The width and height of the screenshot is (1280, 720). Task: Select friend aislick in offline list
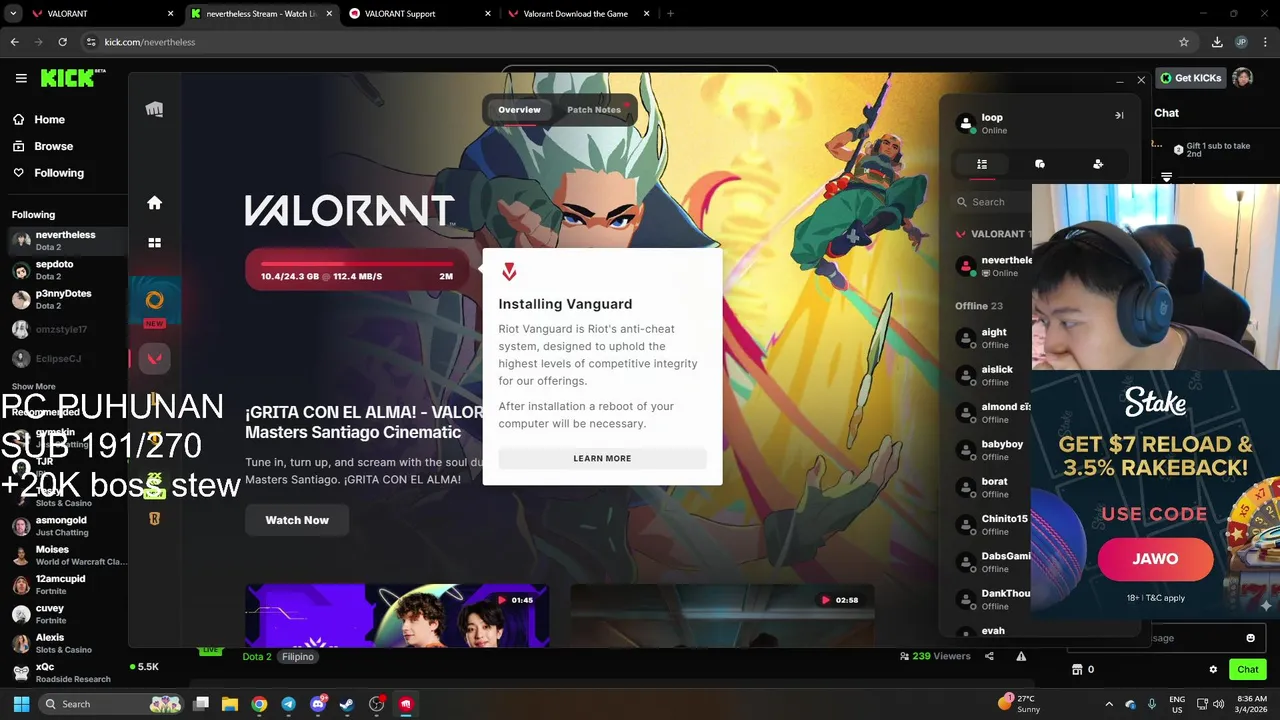point(992,375)
